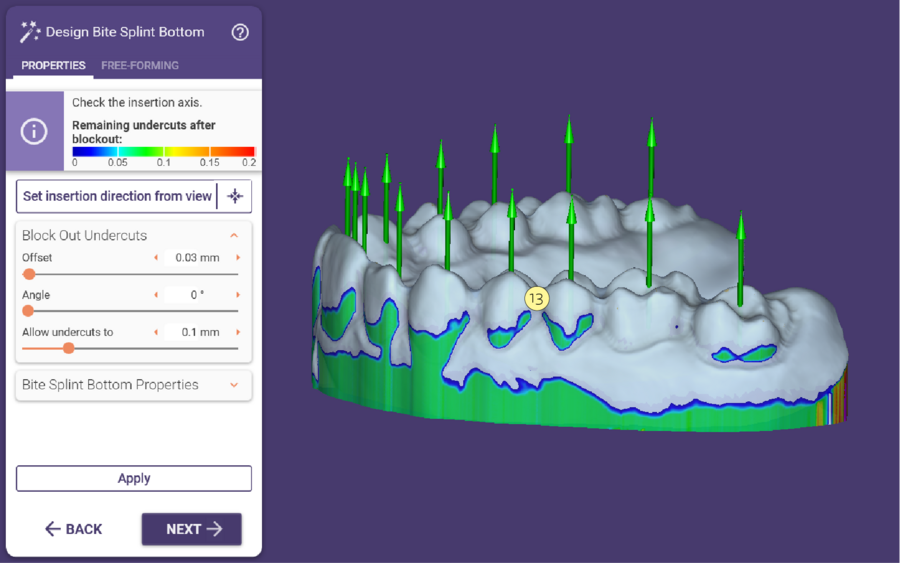Click tooth marker 13 on model
Screen dimensions: 900x563
pos(536,298)
